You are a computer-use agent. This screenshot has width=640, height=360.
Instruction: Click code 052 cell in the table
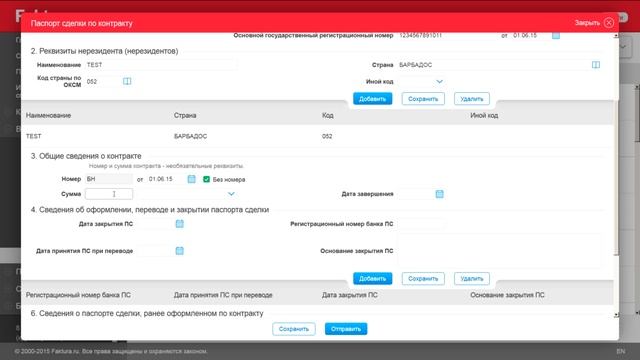327,136
